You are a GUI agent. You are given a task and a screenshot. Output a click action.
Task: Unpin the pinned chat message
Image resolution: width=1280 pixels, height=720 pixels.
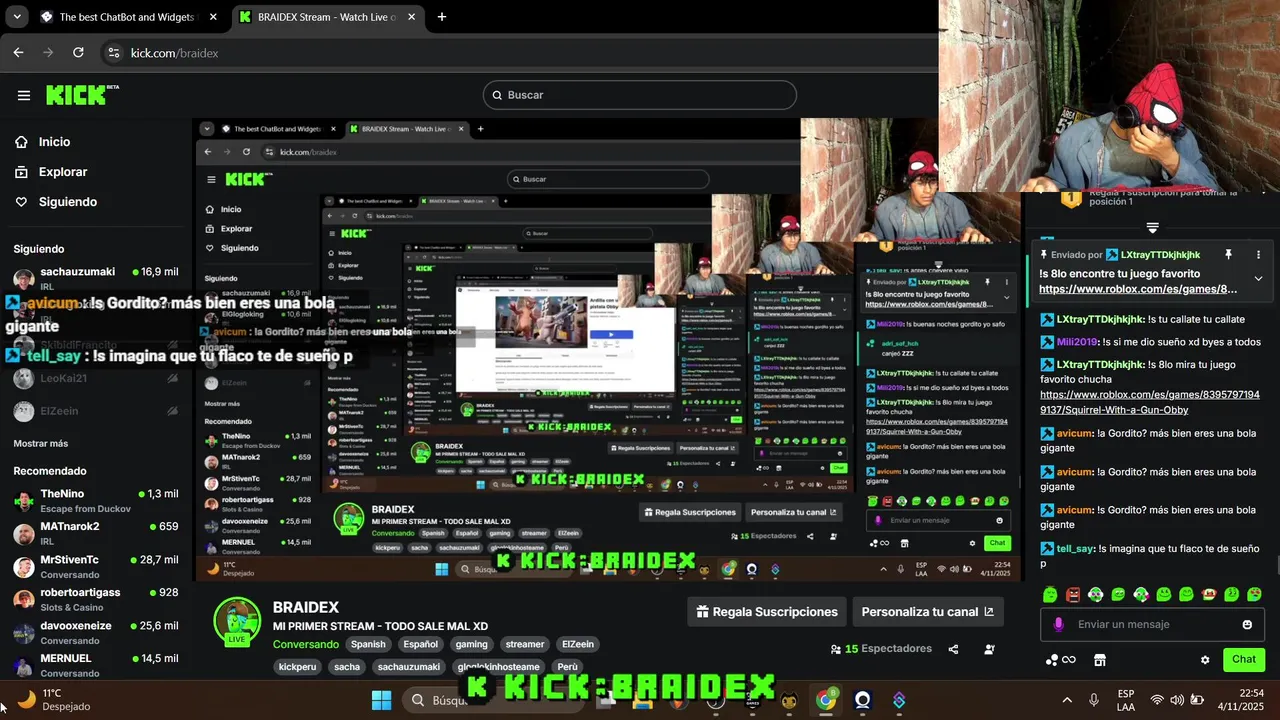click(1228, 255)
